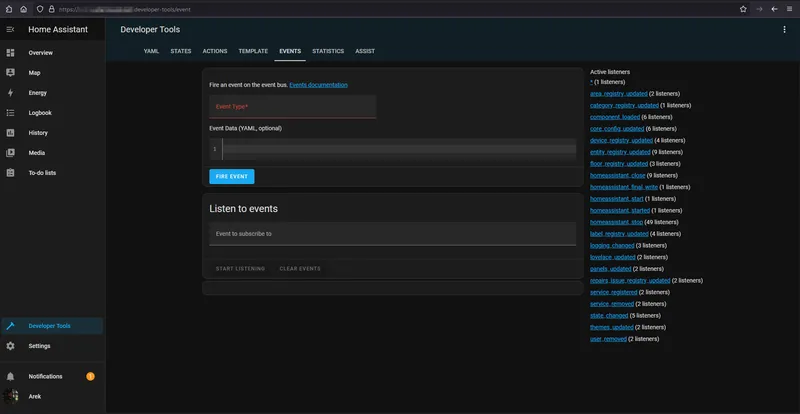Select service_registered listener link
The image size is (800, 414).
pos(614,293)
